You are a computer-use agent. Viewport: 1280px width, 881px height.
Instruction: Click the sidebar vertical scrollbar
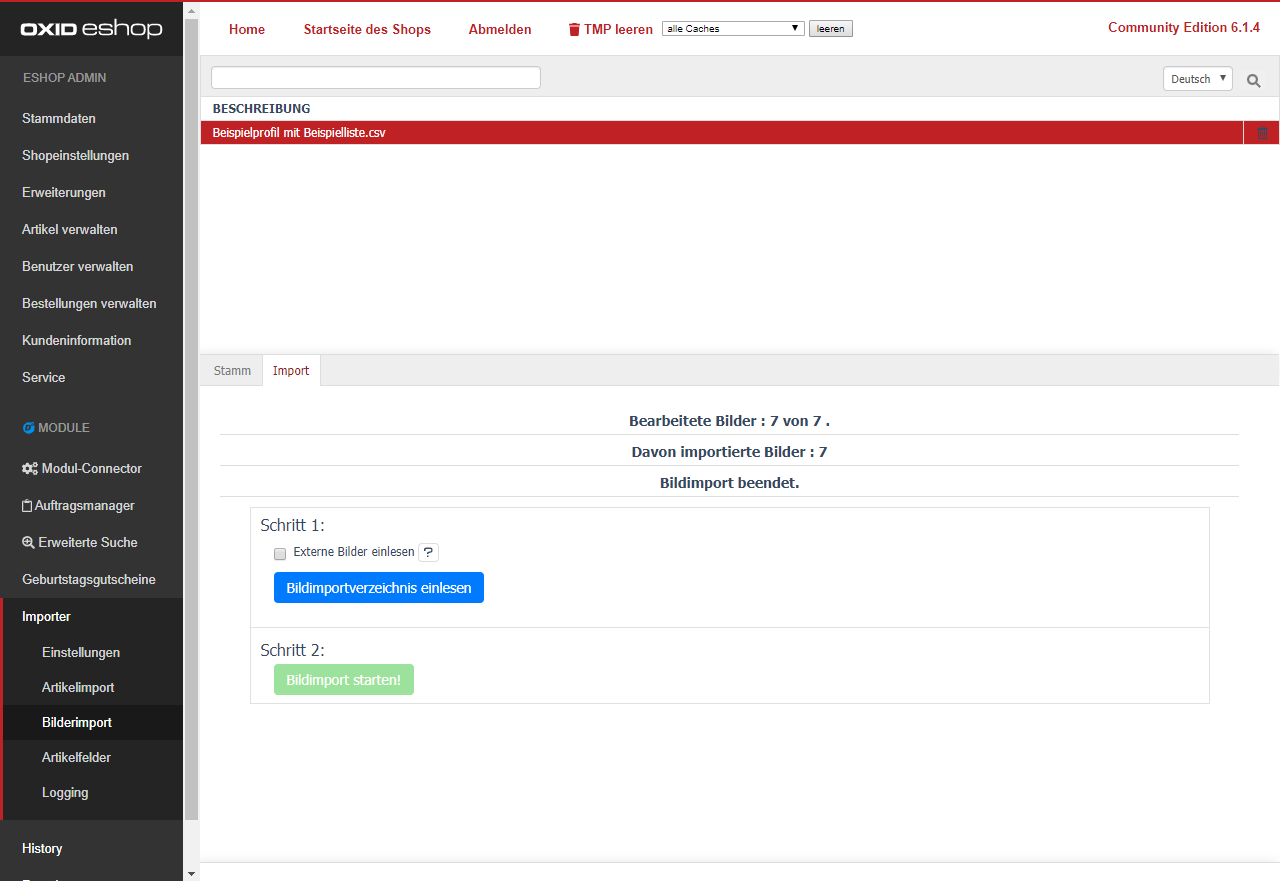(x=191, y=420)
